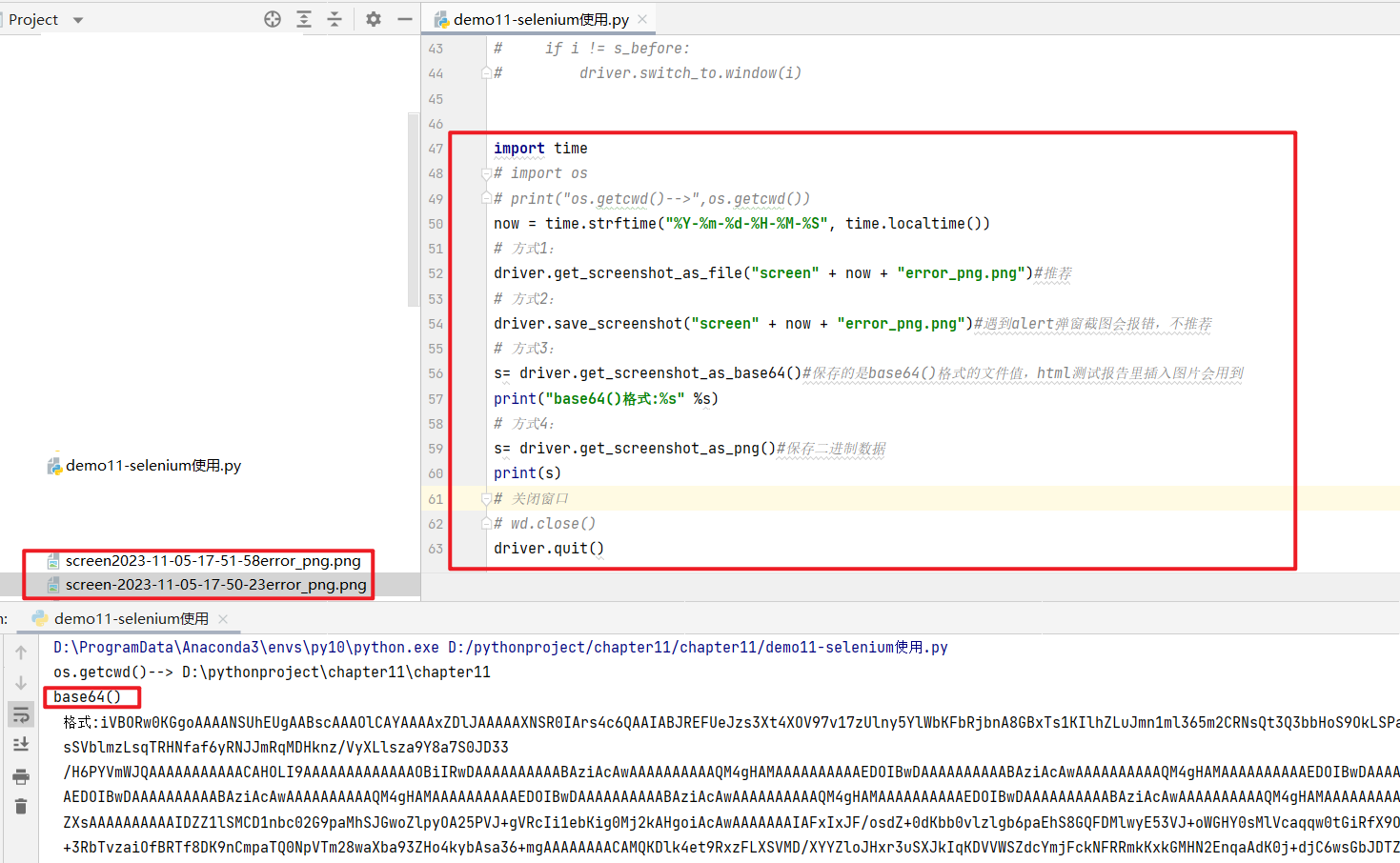Toggle fold marker at line 62
The image size is (1400, 863).
click(486, 523)
